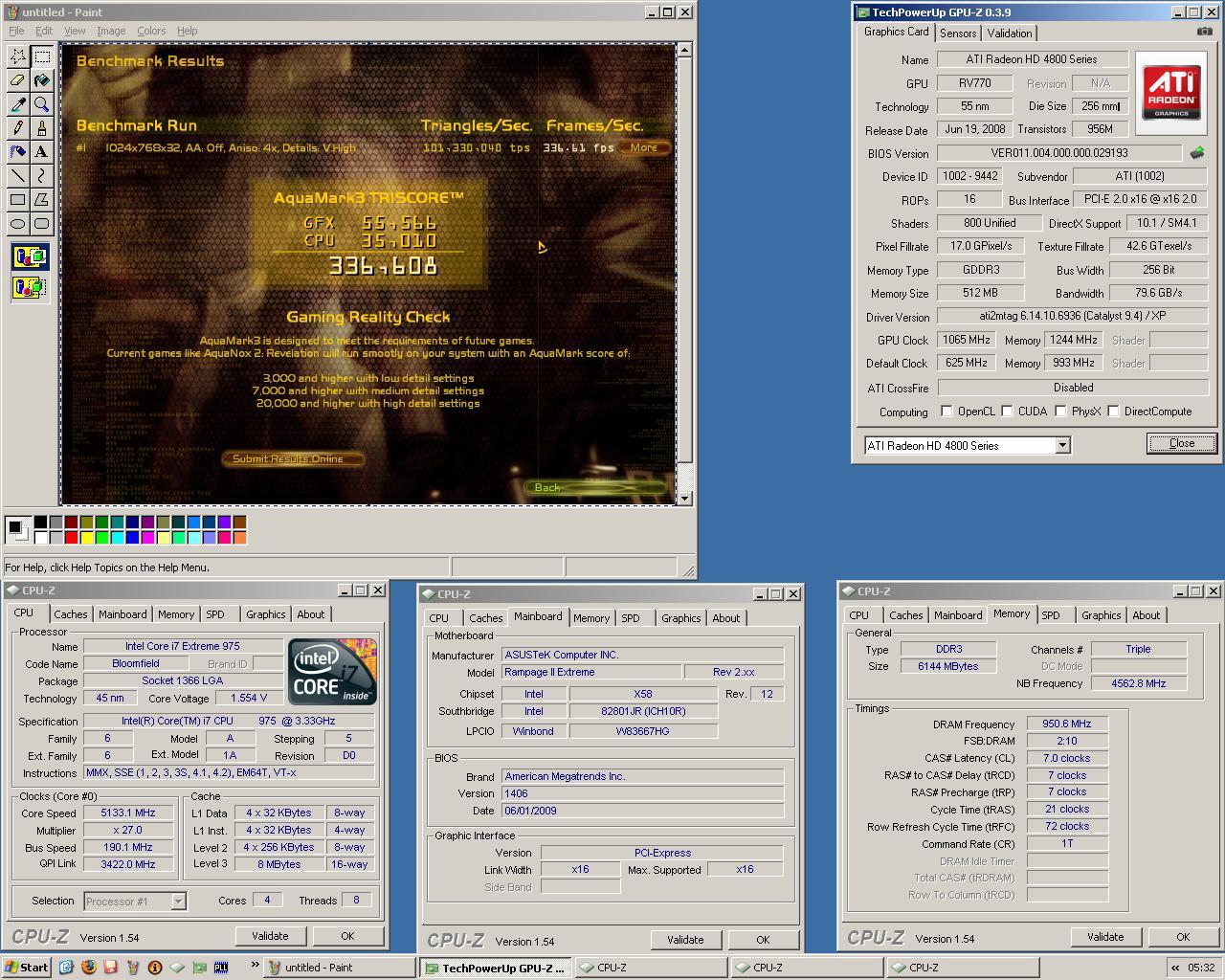Open the About tab in the first CPU-Z window
Screen dimensions: 1225x980
point(311,614)
